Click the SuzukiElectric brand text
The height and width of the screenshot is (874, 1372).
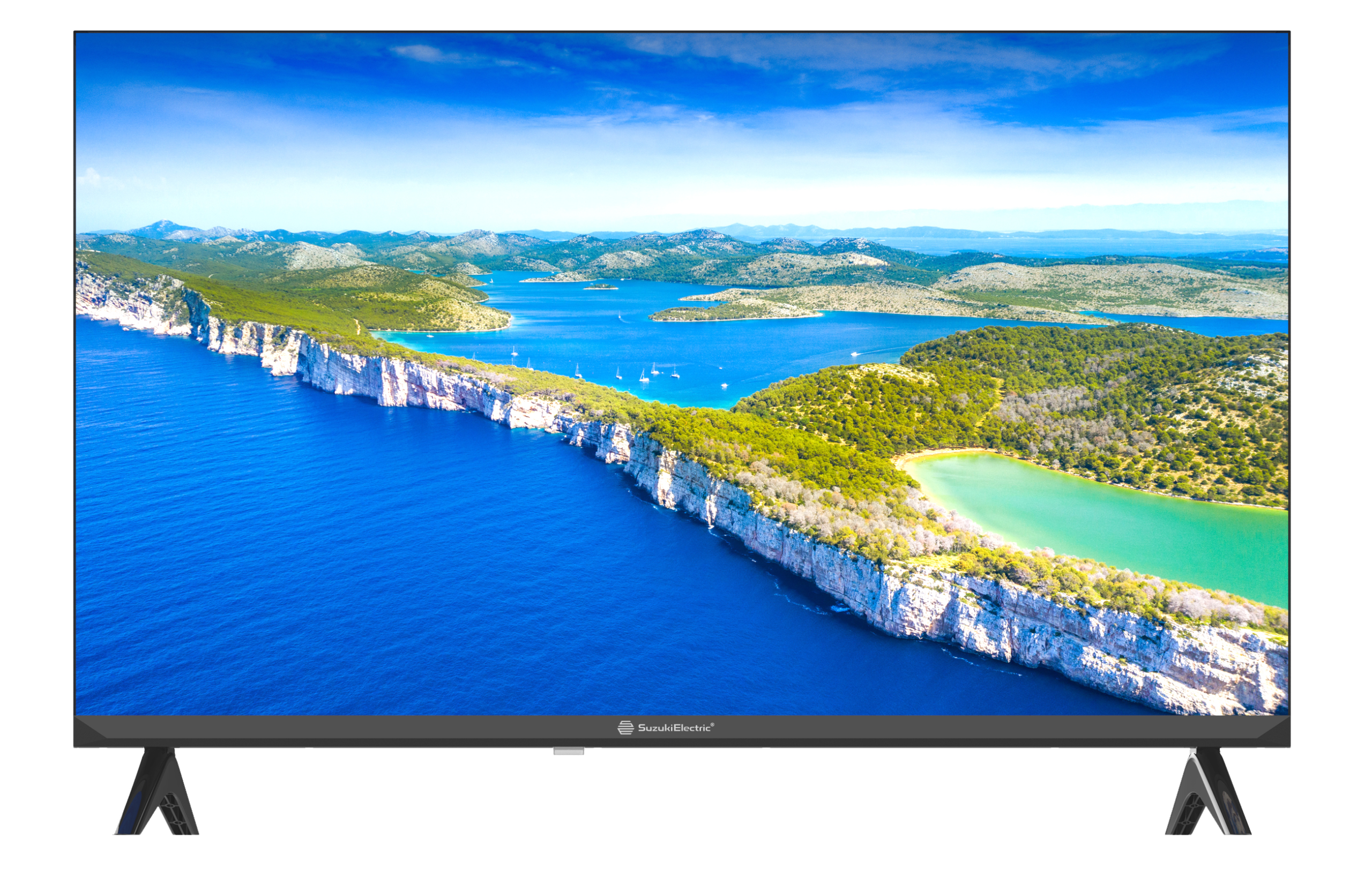tap(674, 728)
